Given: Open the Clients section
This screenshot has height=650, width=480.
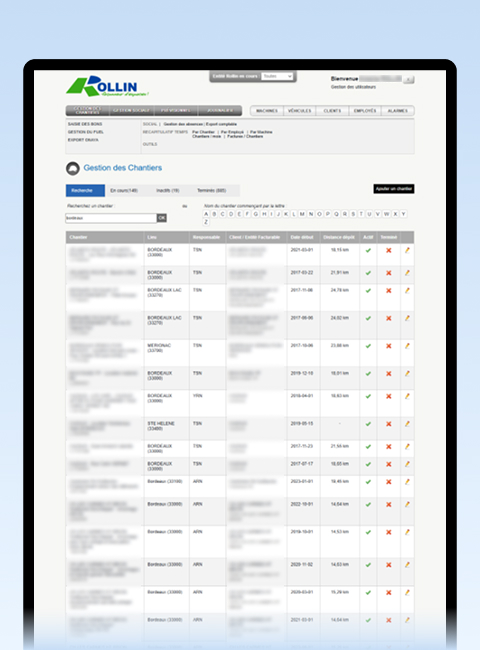Looking at the screenshot, I should click(332, 111).
